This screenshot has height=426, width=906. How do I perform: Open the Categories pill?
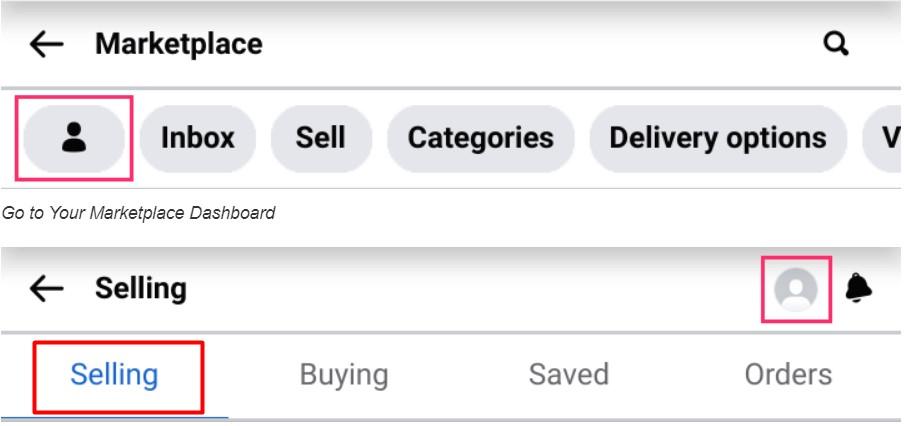pos(481,138)
